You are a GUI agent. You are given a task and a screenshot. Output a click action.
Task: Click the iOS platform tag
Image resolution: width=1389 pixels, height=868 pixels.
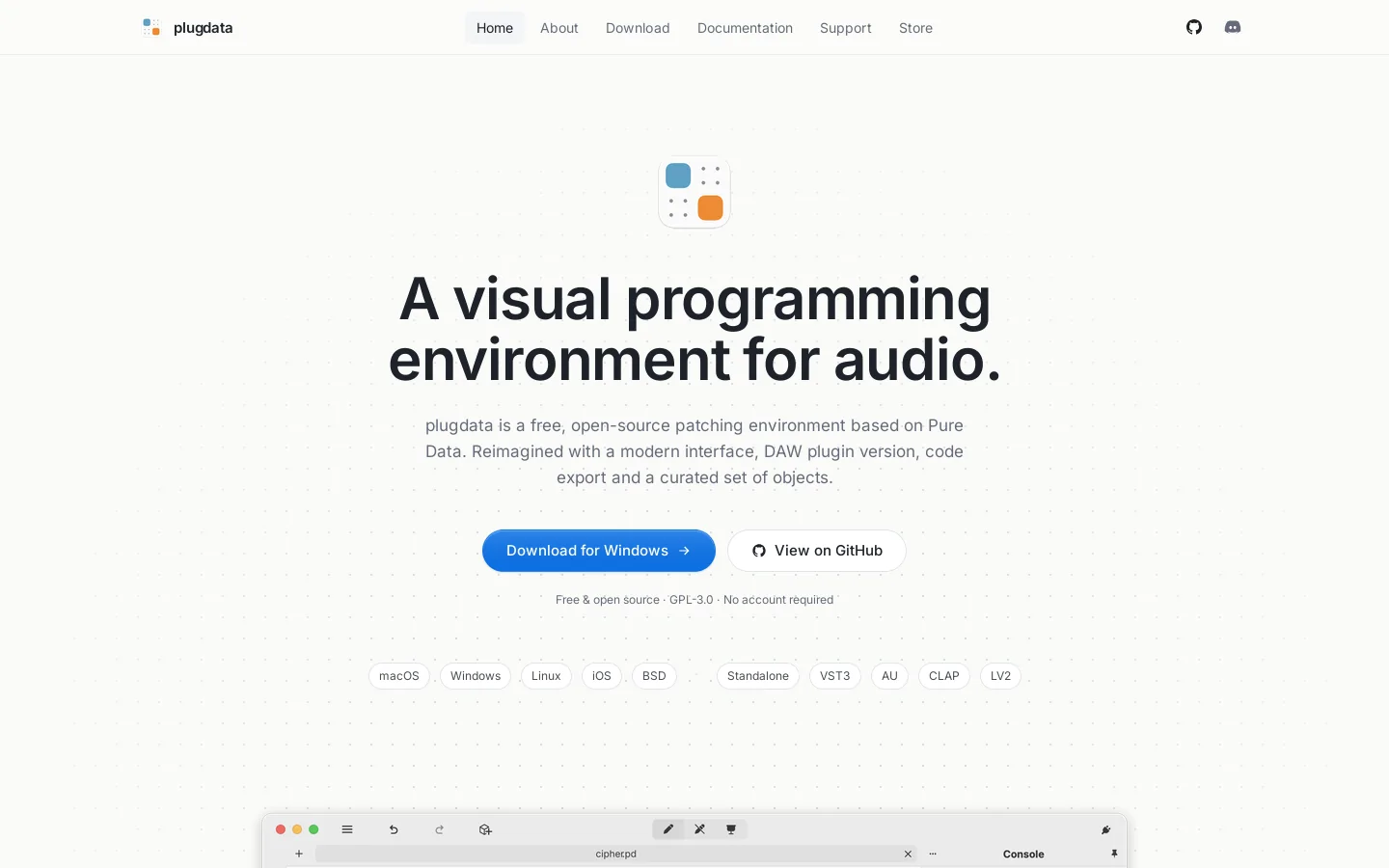click(602, 676)
